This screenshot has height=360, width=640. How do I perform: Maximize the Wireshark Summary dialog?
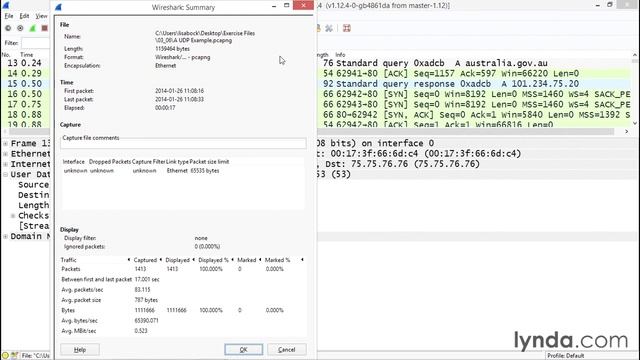287,5
